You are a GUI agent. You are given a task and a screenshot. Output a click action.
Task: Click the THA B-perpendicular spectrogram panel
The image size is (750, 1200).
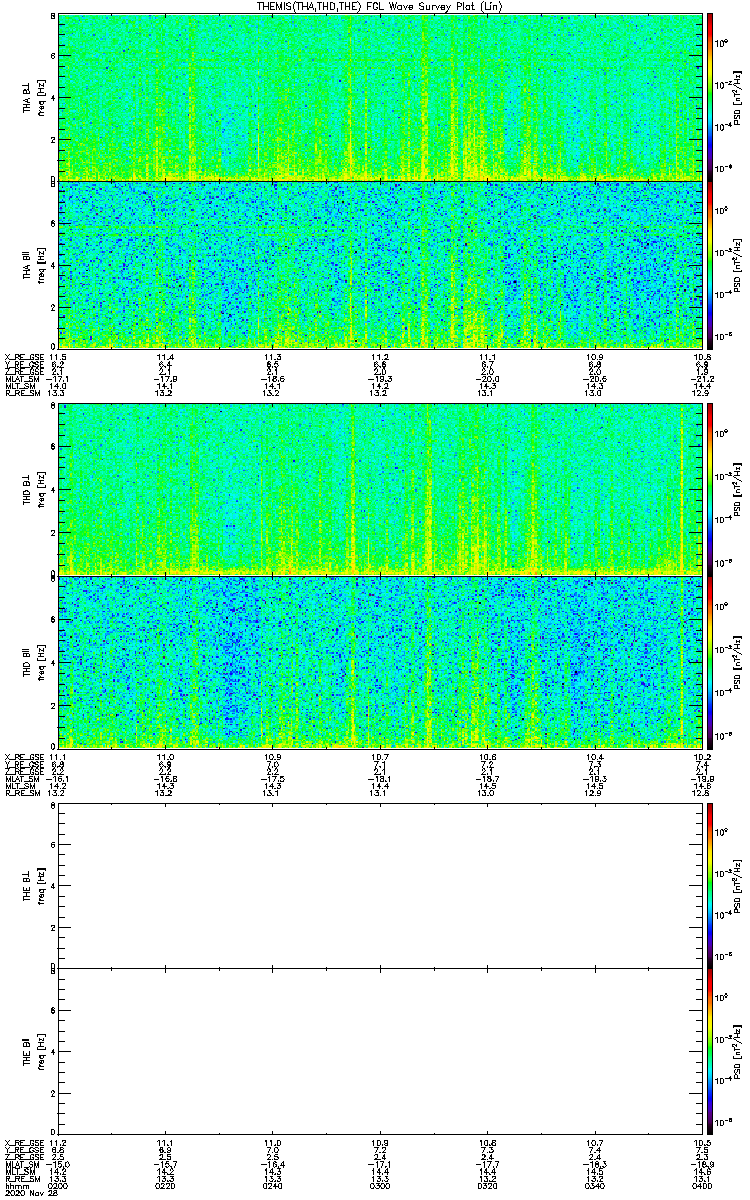(x=378, y=97)
